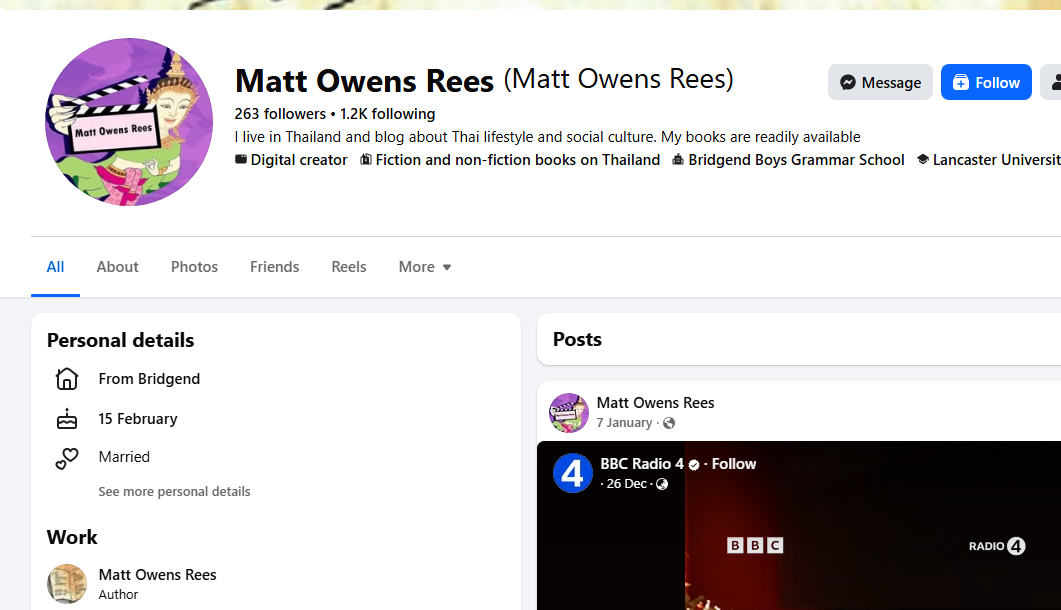Click the Personal details heading
Viewport: 1061px width, 610px height.
(120, 340)
